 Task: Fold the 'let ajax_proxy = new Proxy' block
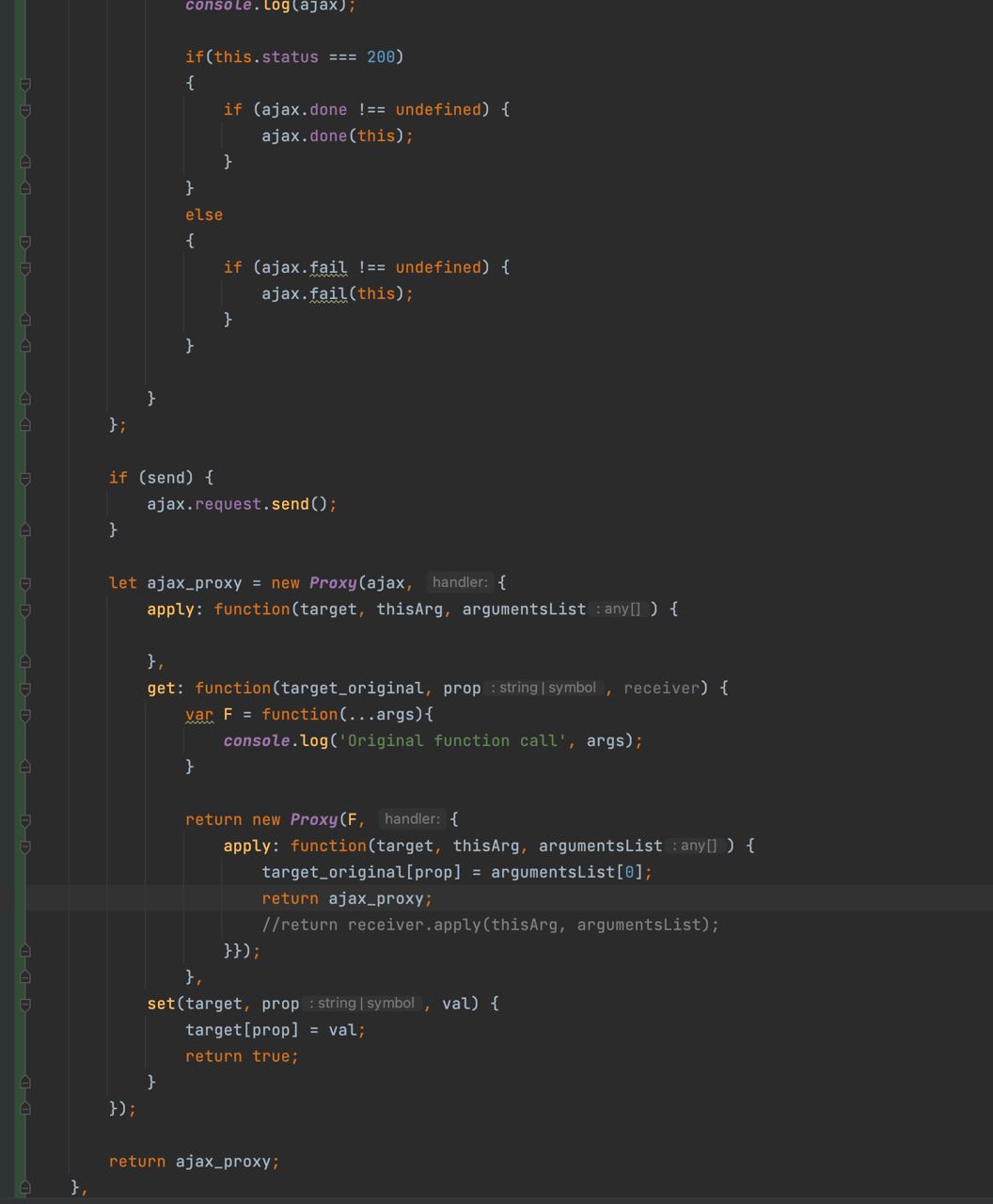tap(25, 583)
